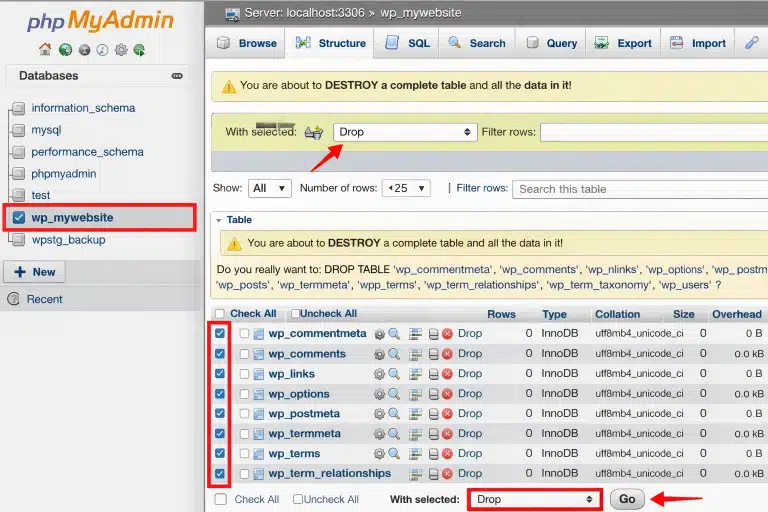Click the top Check All link

(253, 314)
